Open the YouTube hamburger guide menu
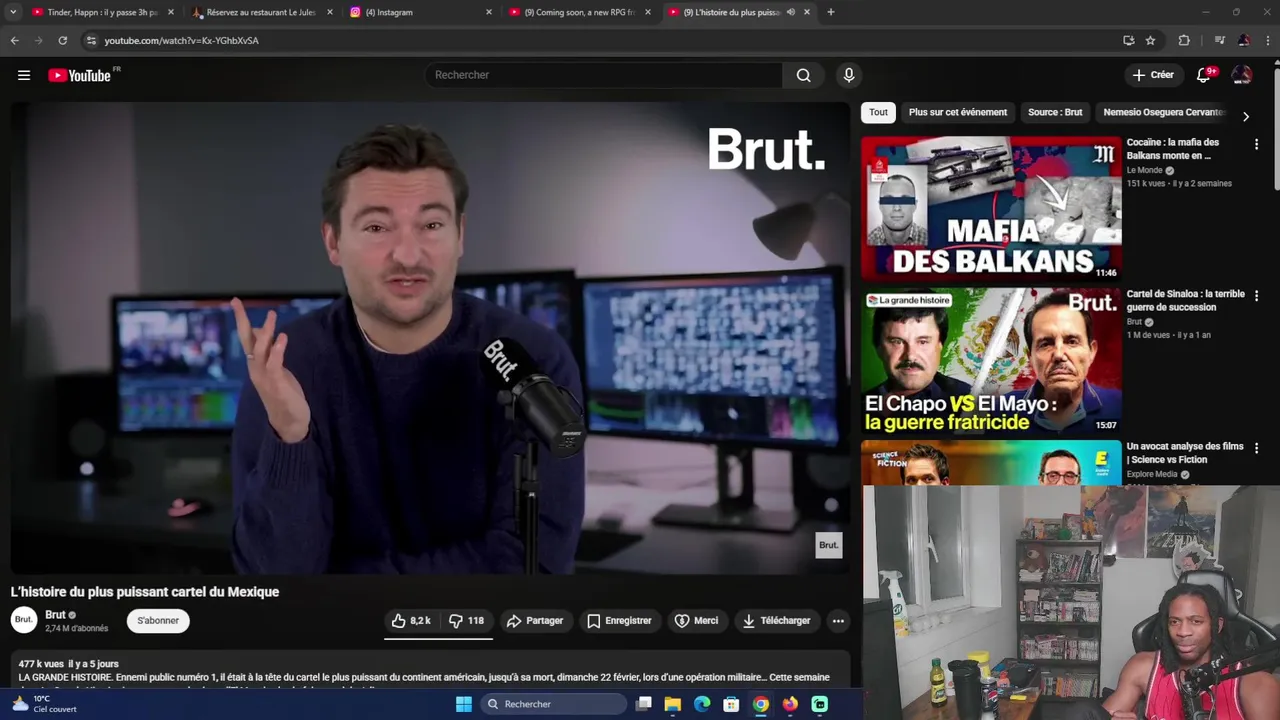This screenshot has width=1280, height=720. [x=24, y=75]
